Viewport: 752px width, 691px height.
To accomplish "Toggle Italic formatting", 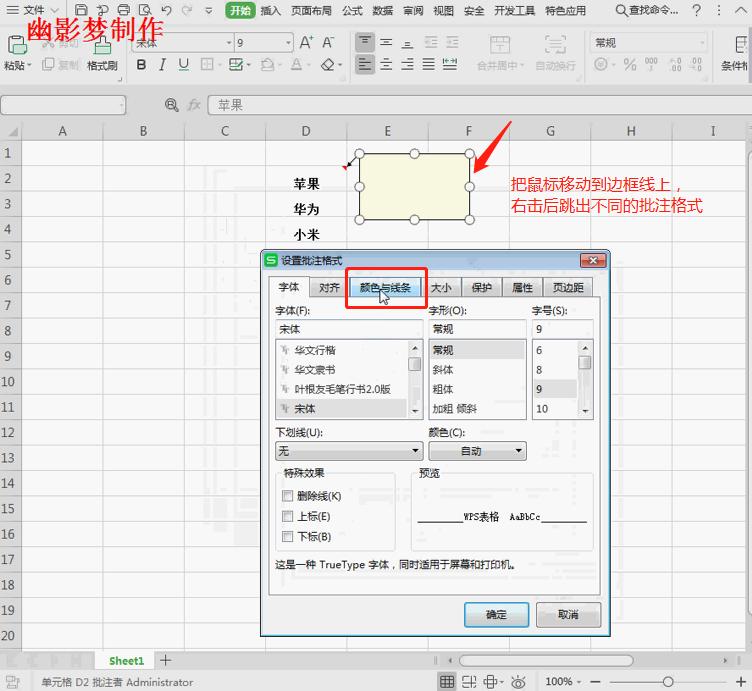I will tap(162, 64).
